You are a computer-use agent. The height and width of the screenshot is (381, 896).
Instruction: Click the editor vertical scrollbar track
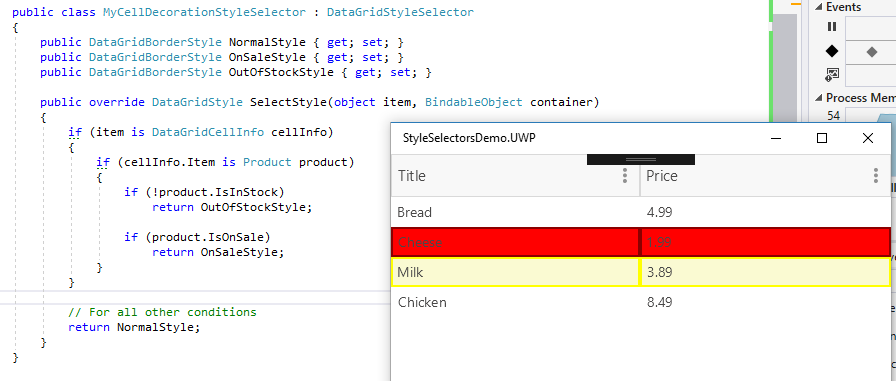point(785,69)
